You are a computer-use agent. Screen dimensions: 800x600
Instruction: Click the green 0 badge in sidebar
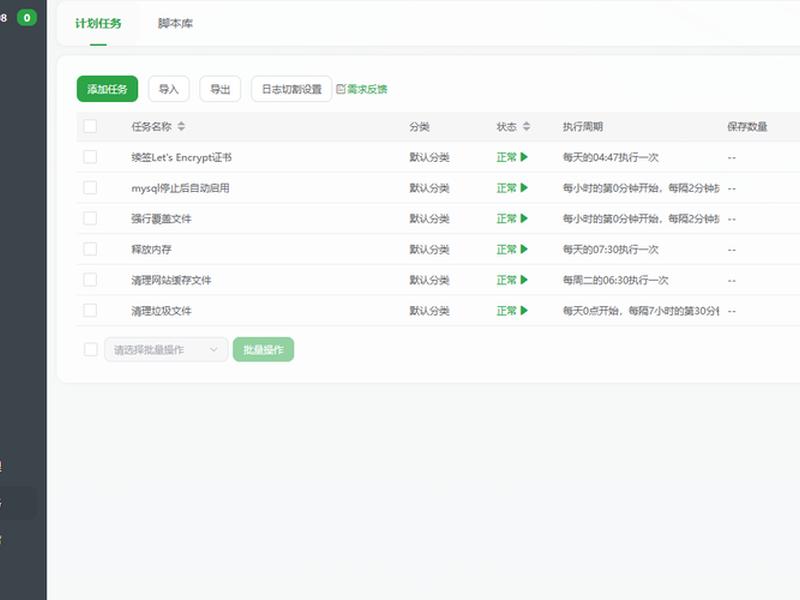(27, 18)
